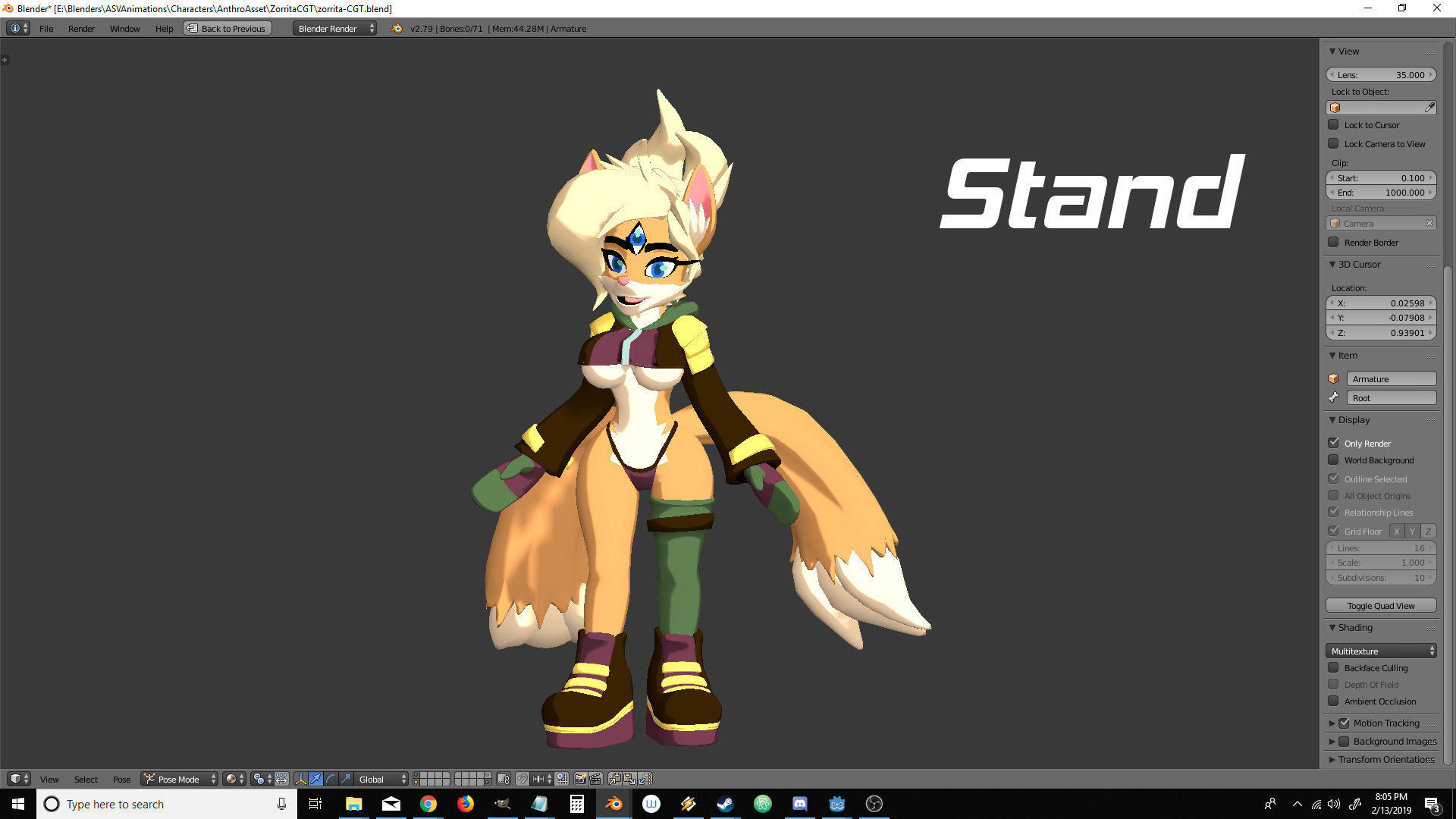Open the File menu
The image size is (1456, 819).
pos(46,28)
